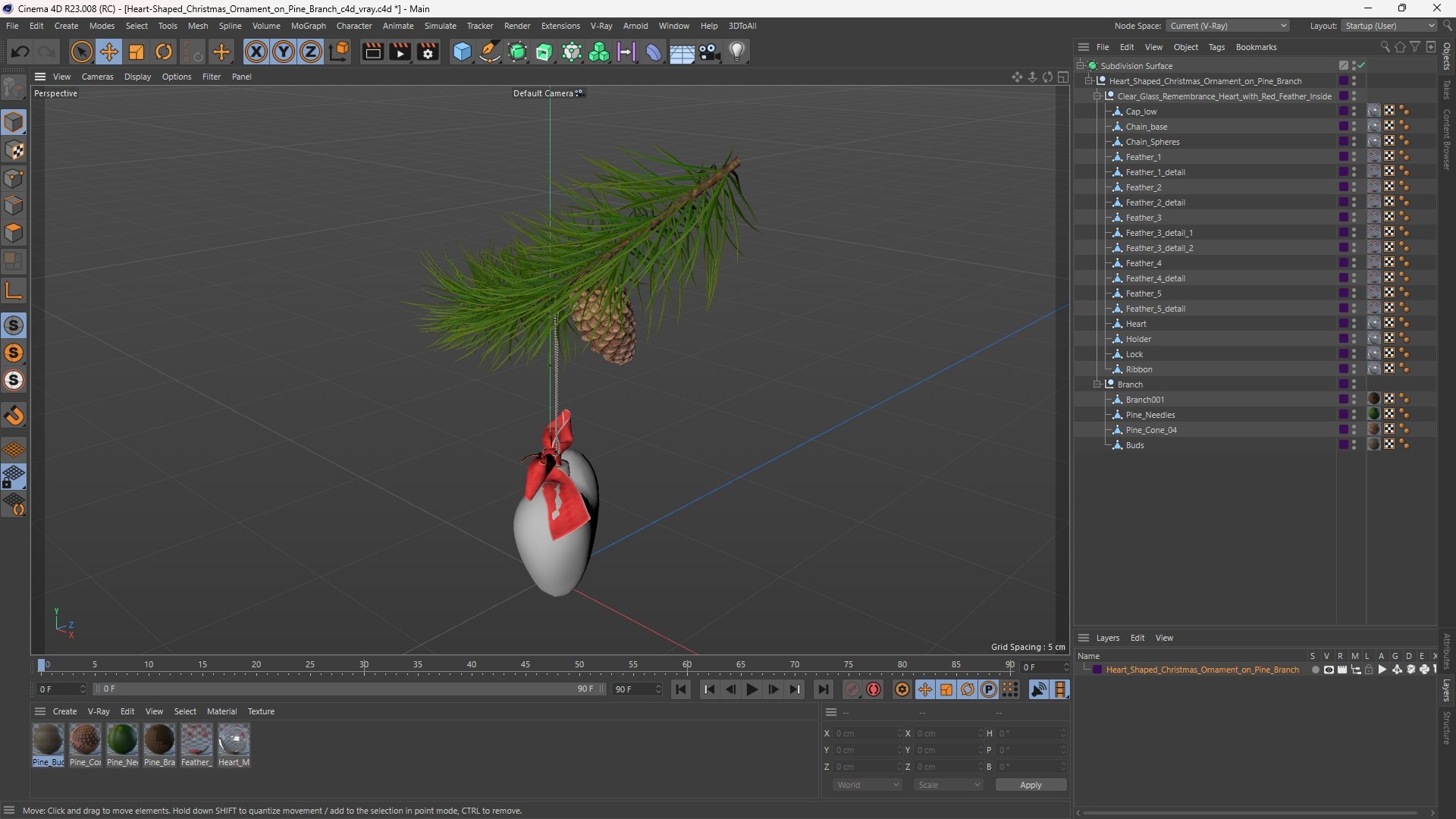Open the World coordinate mode dropdown
This screenshot has width=1456, height=819.
868,785
